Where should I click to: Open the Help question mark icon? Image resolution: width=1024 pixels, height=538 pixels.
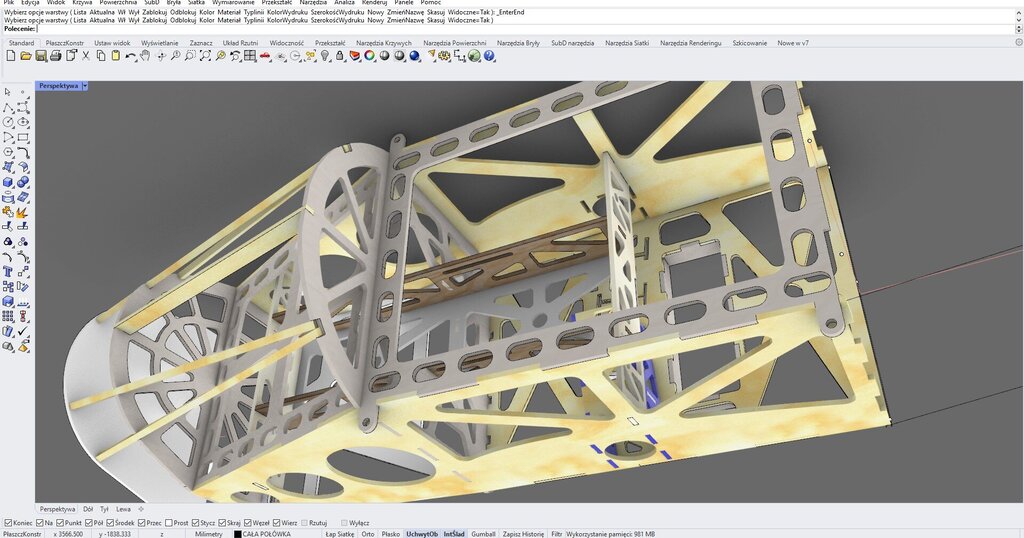point(490,56)
